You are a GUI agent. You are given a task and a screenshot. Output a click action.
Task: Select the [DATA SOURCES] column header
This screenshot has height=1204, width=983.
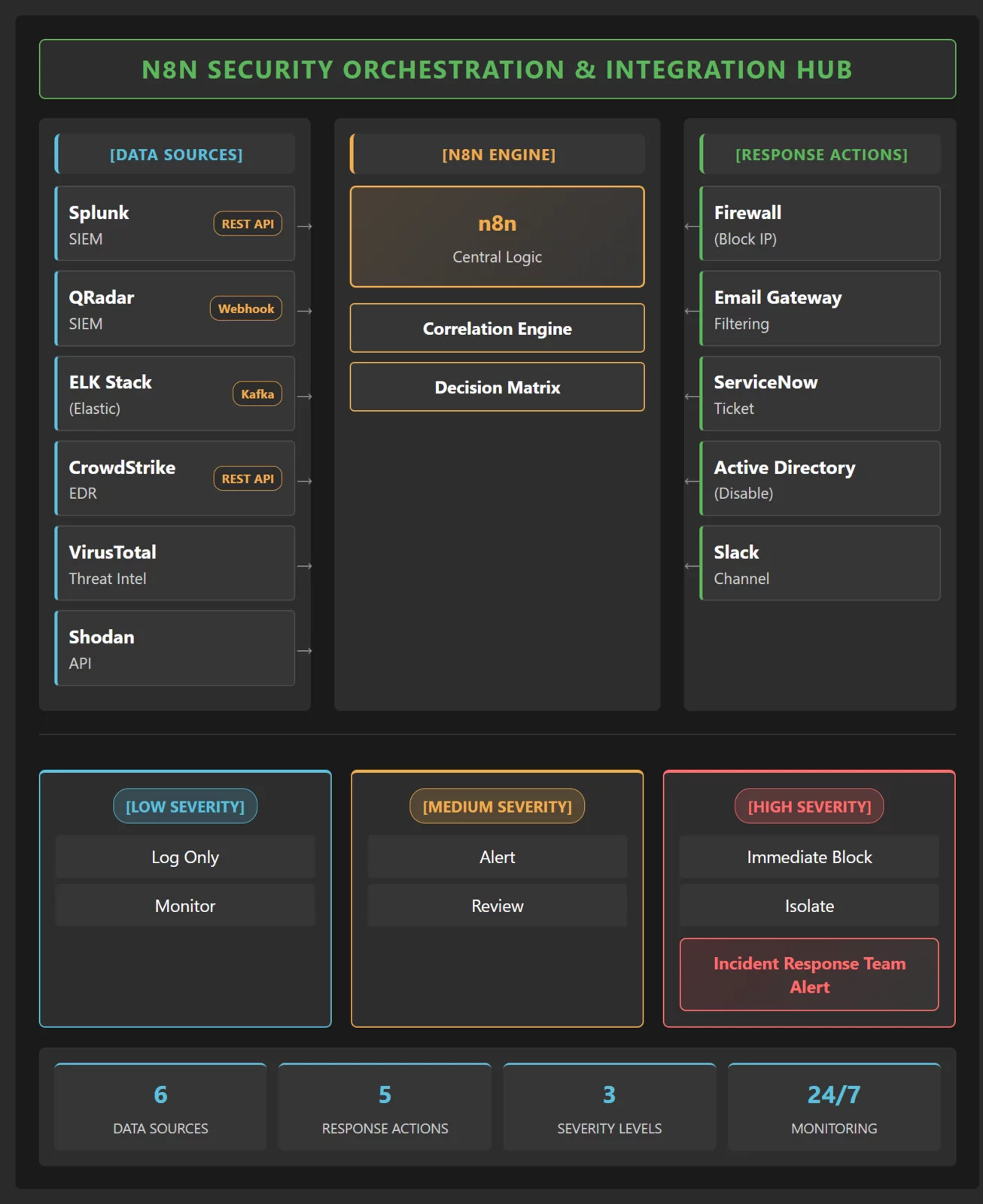[x=175, y=154]
